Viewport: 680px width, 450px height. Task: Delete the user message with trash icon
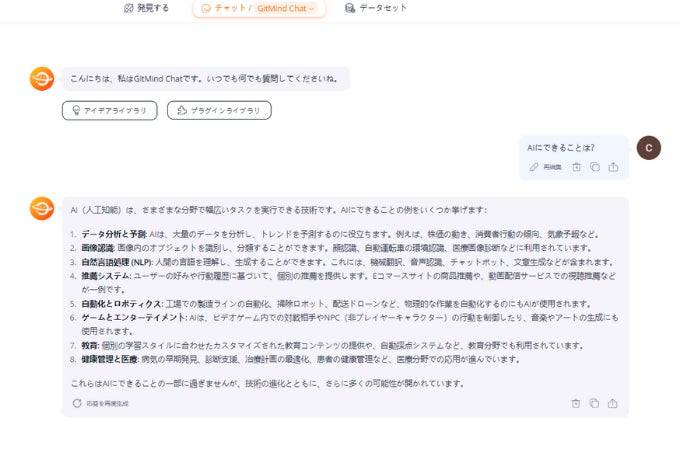point(576,167)
